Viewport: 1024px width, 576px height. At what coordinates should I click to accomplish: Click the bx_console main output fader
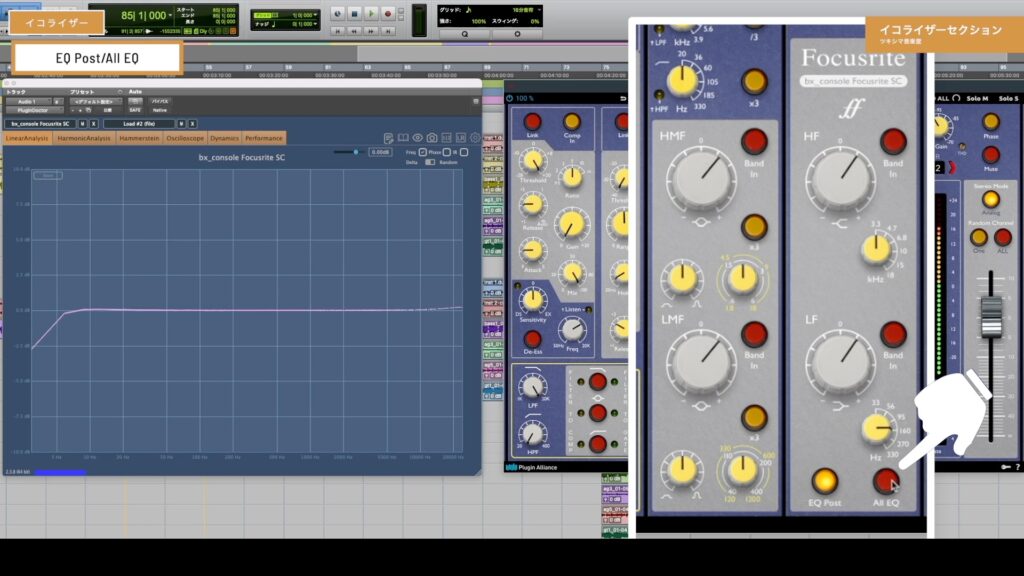(x=991, y=315)
